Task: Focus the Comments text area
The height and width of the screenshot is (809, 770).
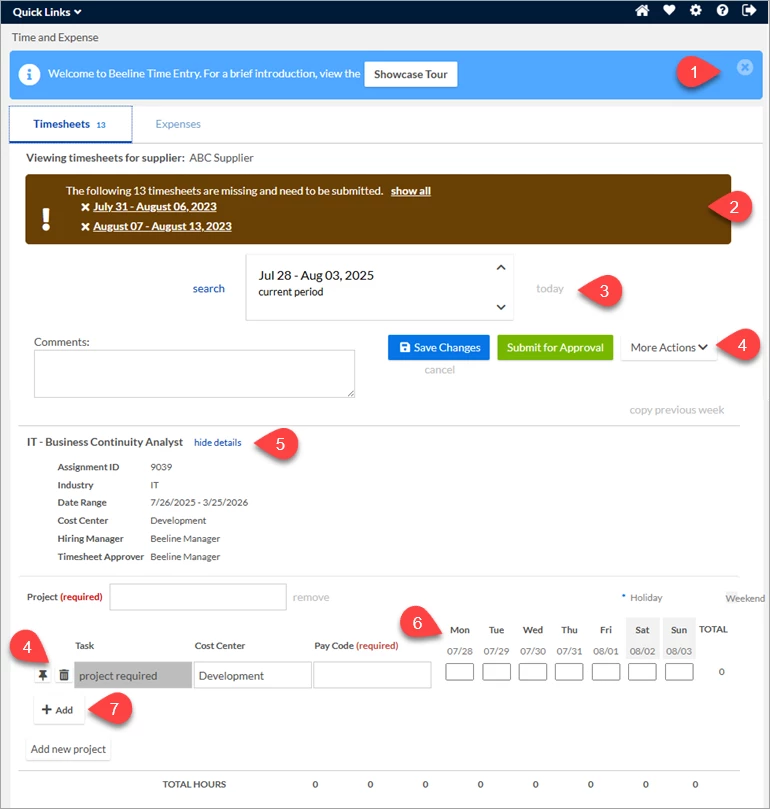Action: (194, 374)
